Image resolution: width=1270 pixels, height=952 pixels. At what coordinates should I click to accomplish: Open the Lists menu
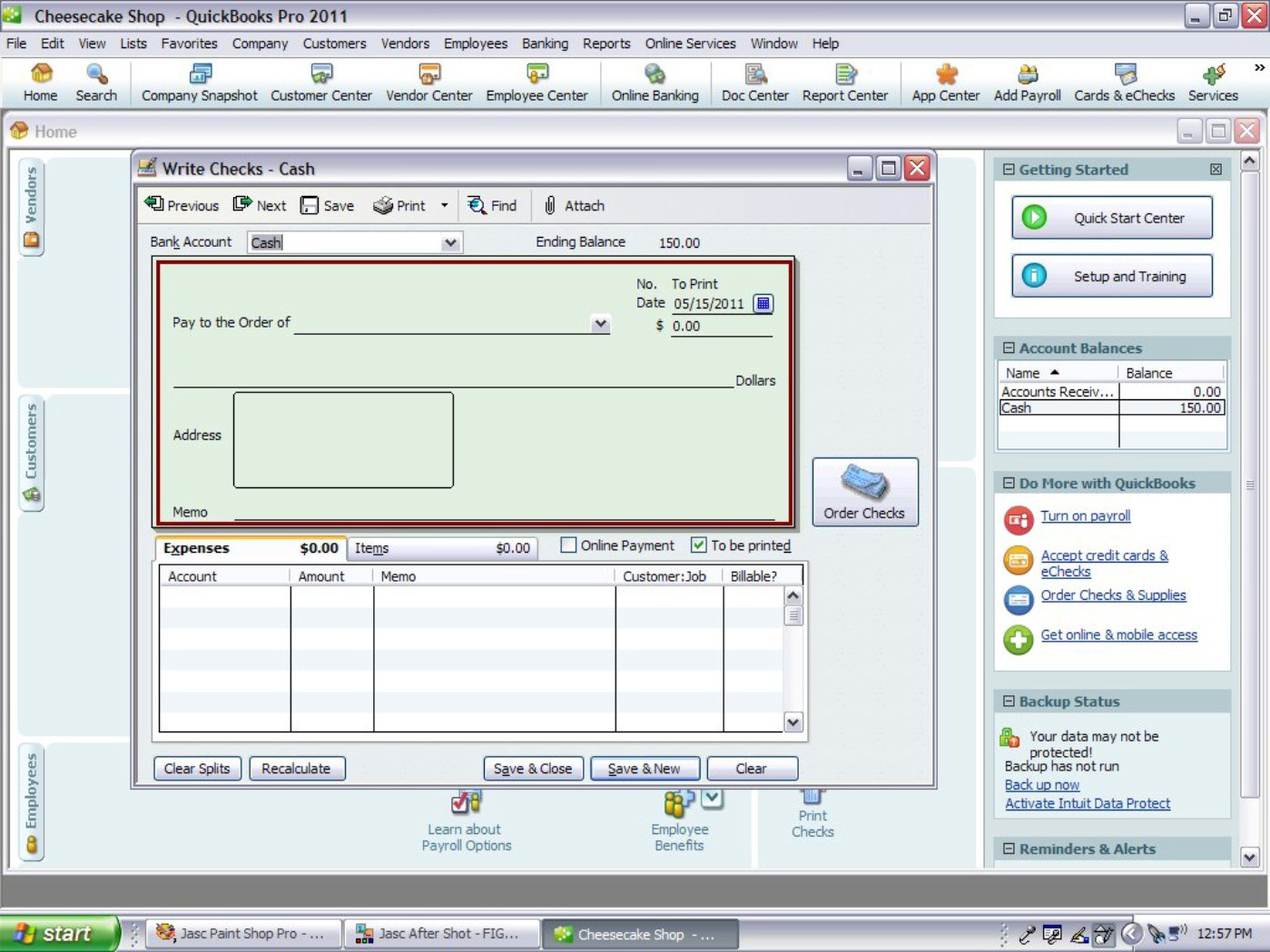tap(133, 44)
